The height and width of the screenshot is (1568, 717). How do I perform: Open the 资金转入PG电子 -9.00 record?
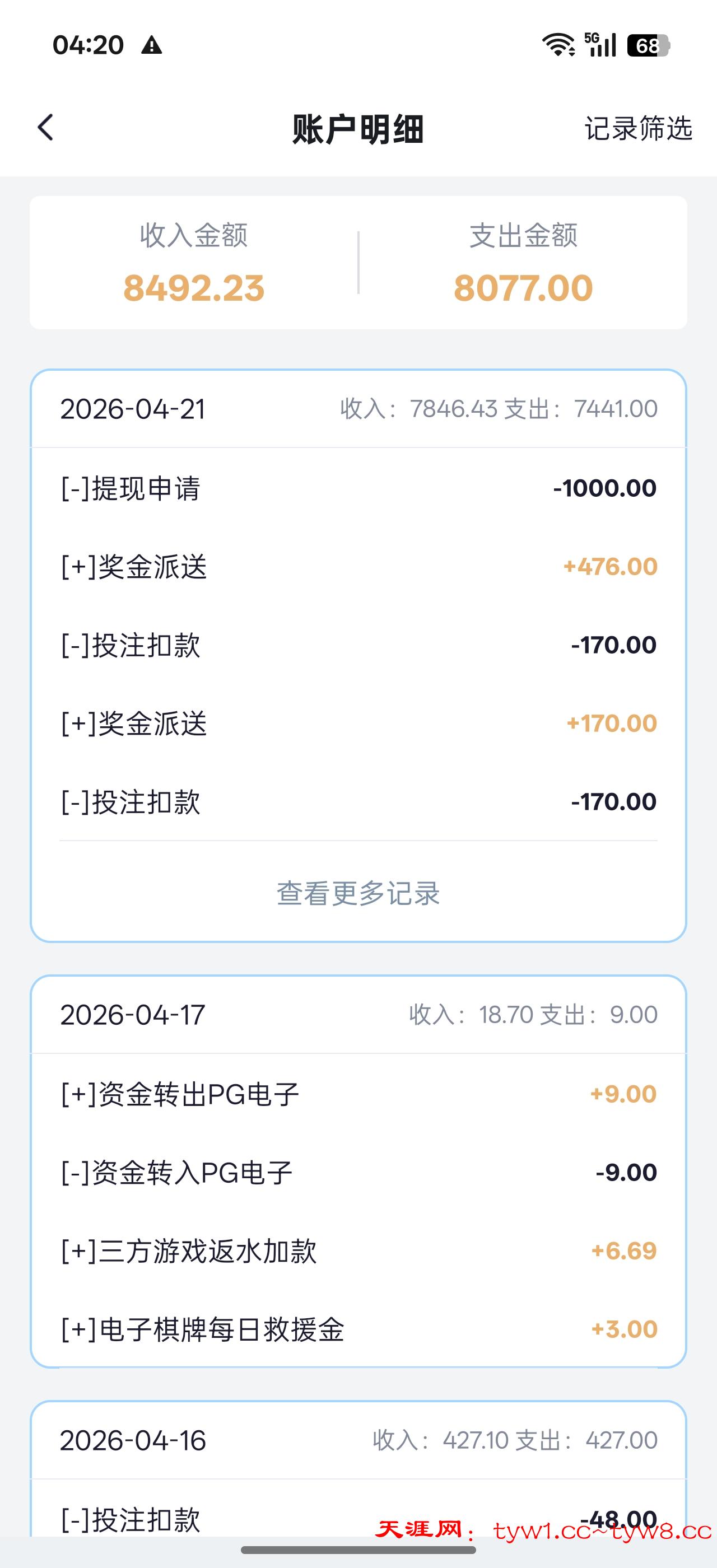tap(358, 1172)
